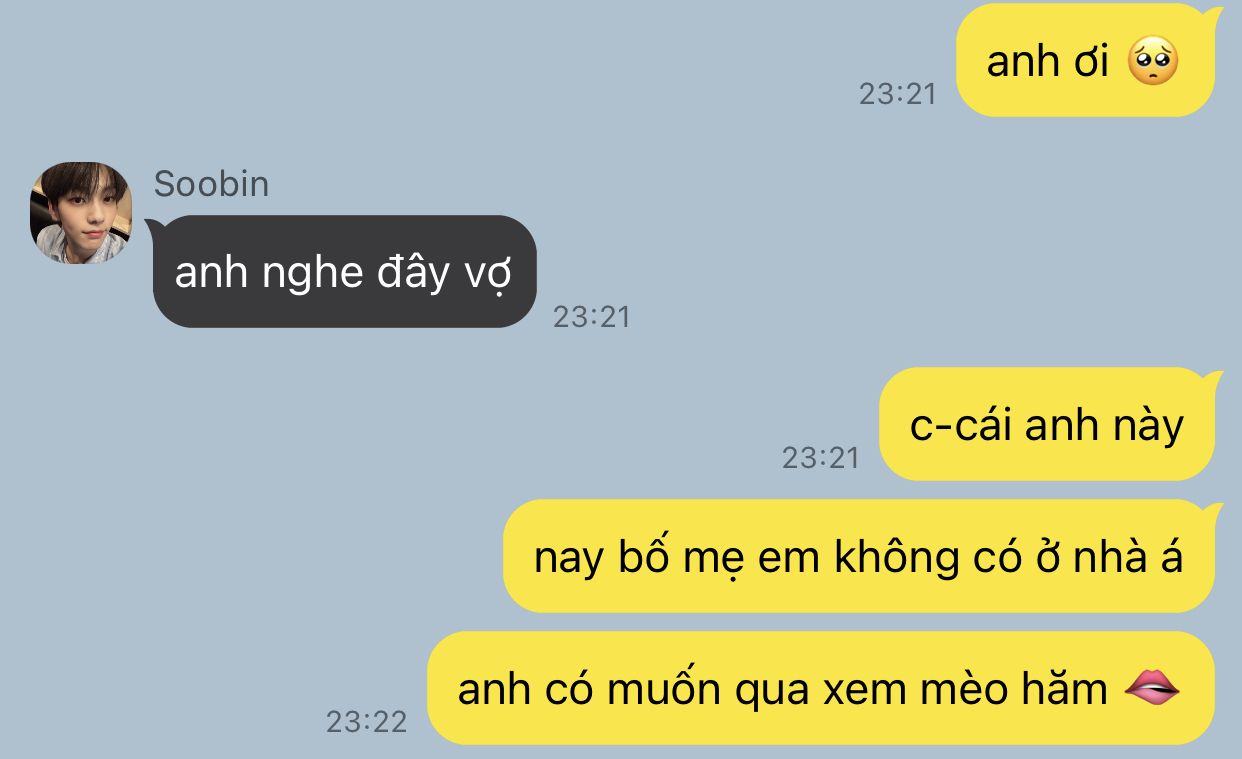Click the word 'vợ' in Soobin's reply
Image resolution: width=1242 pixels, height=759 pixels.
point(489,273)
